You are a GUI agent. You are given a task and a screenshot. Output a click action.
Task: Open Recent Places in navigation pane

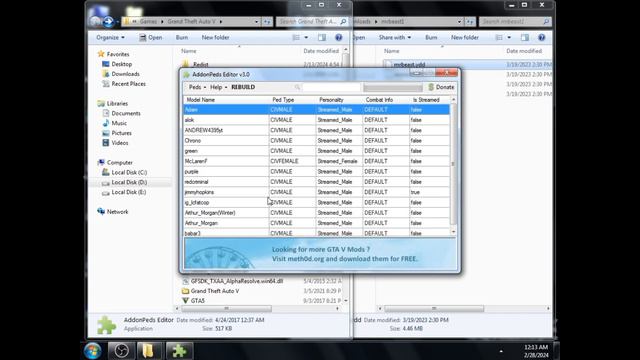coord(128,84)
